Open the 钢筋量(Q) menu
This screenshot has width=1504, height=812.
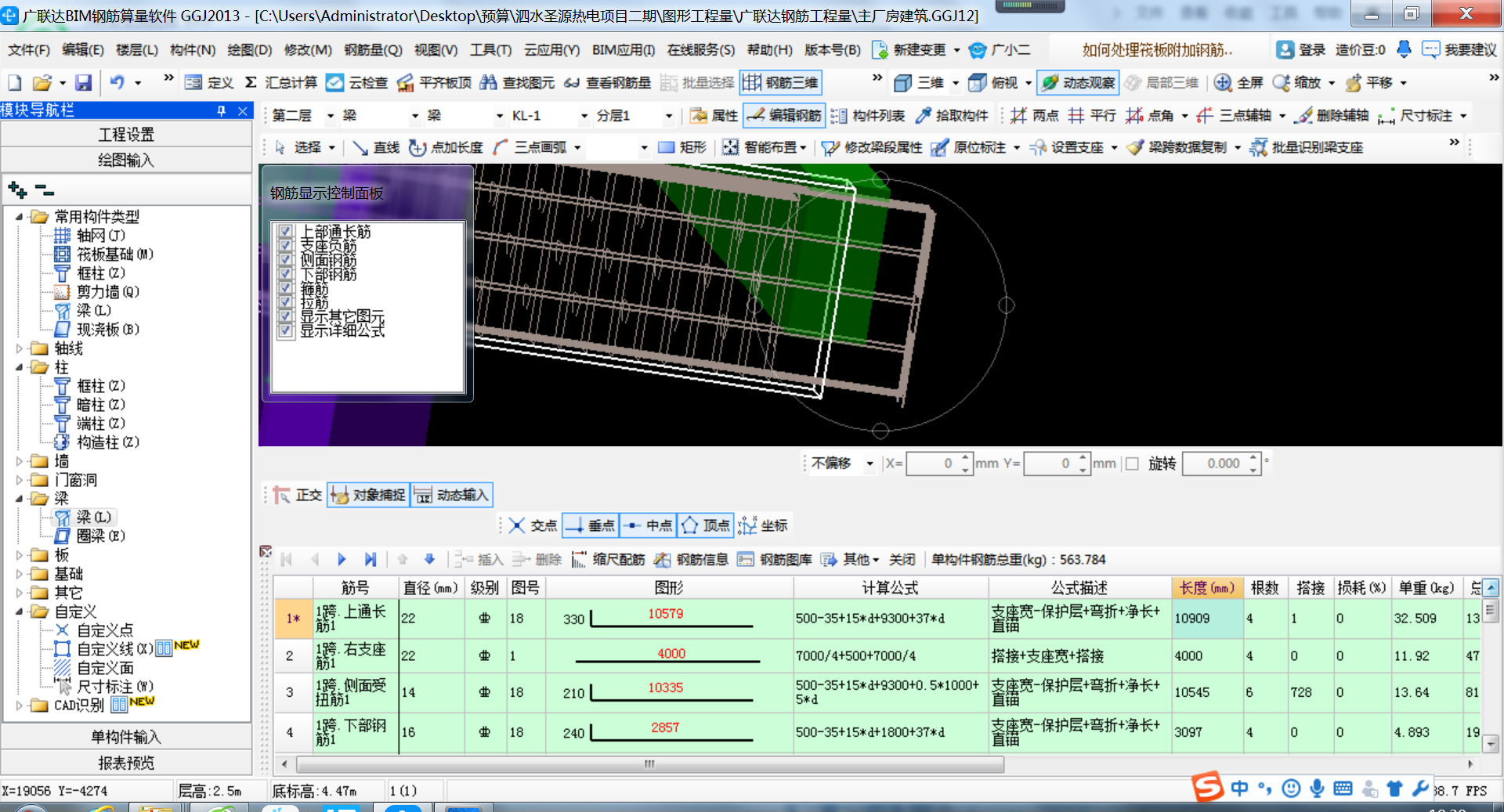[373, 49]
